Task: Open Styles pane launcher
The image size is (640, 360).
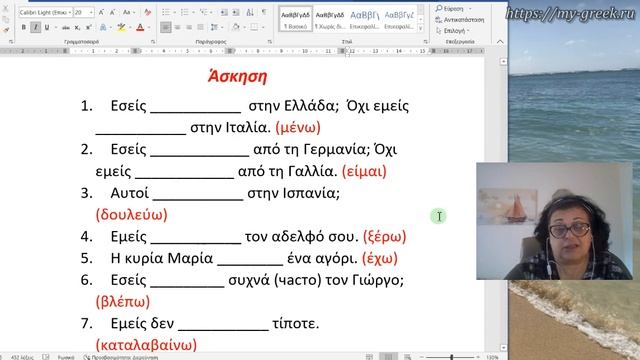Action: 426,42
